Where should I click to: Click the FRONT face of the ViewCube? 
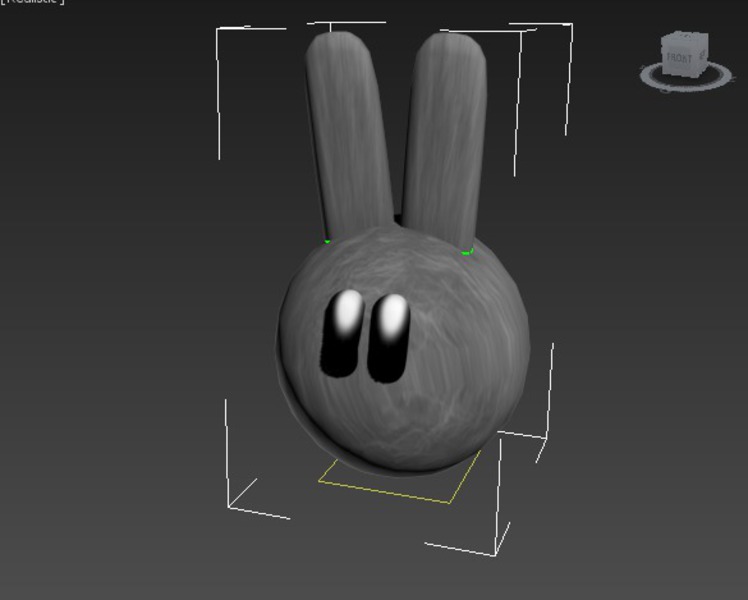[x=679, y=58]
